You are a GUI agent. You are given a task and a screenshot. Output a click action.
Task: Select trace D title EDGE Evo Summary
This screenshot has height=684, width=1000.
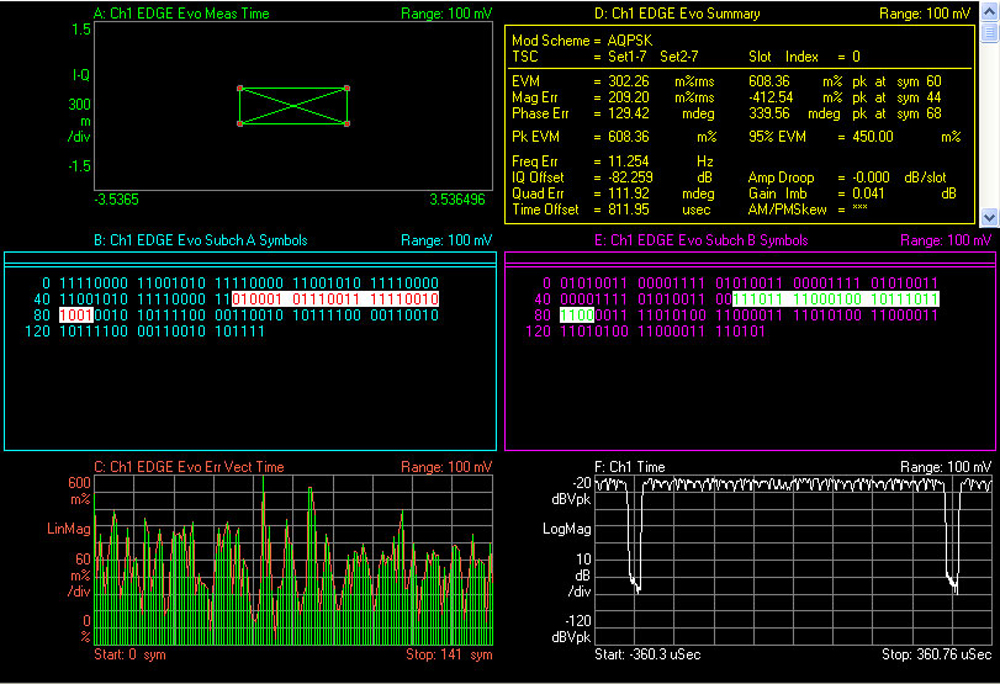click(x=676, y=14)
